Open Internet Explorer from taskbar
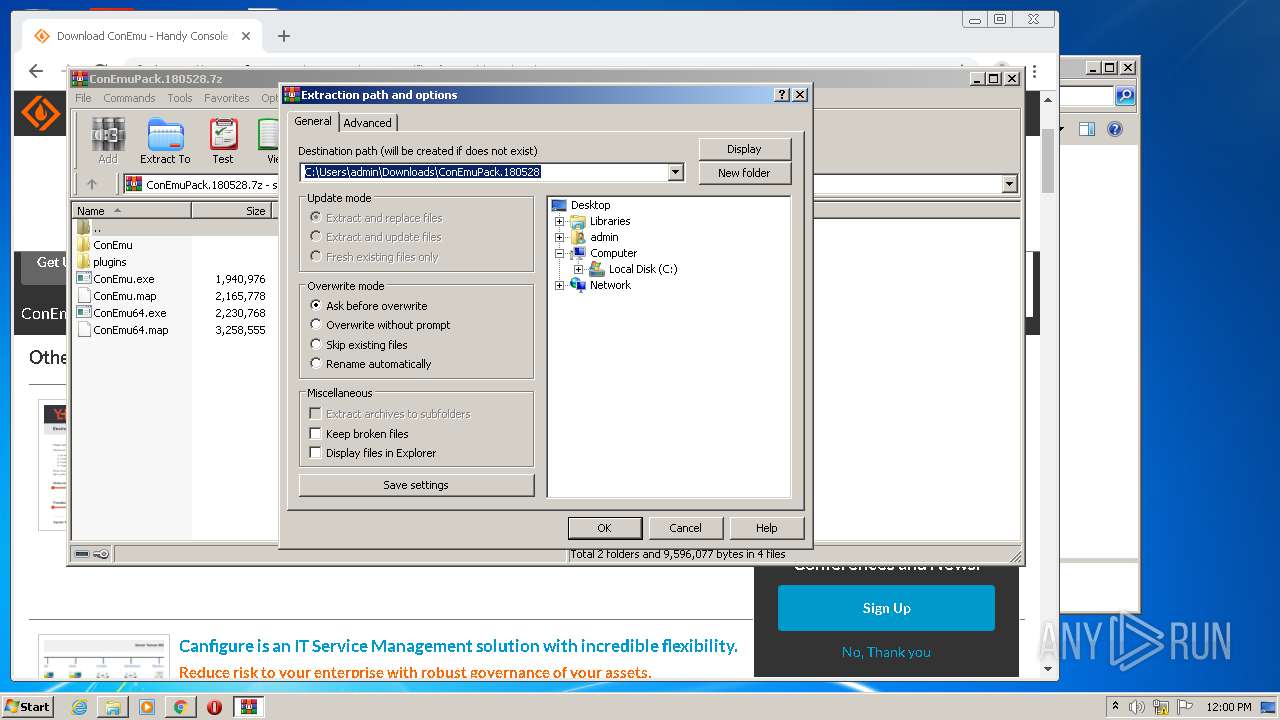The height and width of the screenshot is (720, 1280). 79,707
